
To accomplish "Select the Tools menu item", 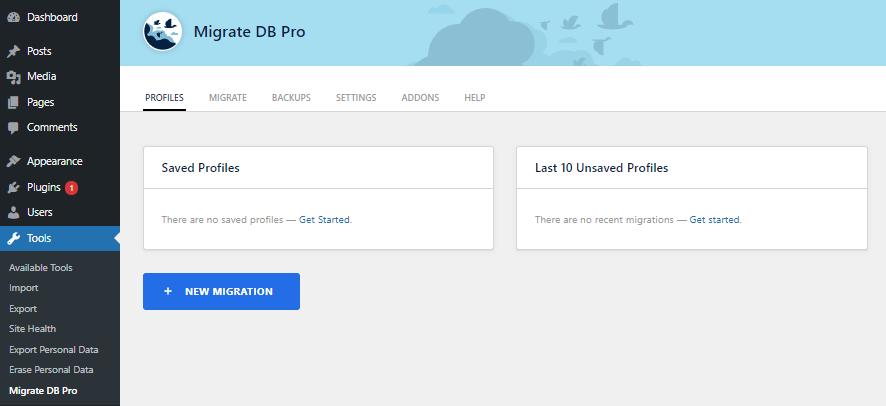I will click(60, 238).
